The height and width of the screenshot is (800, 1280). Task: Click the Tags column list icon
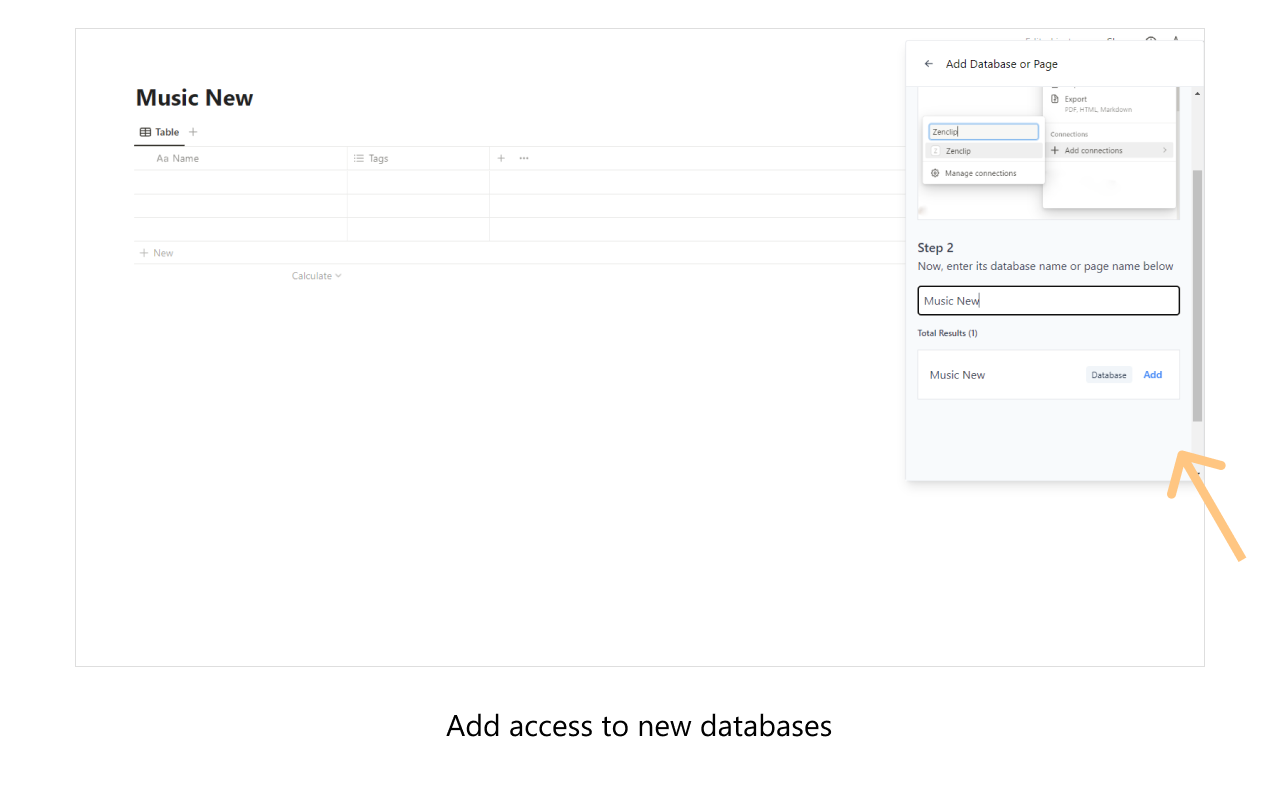tap(359, 158)
